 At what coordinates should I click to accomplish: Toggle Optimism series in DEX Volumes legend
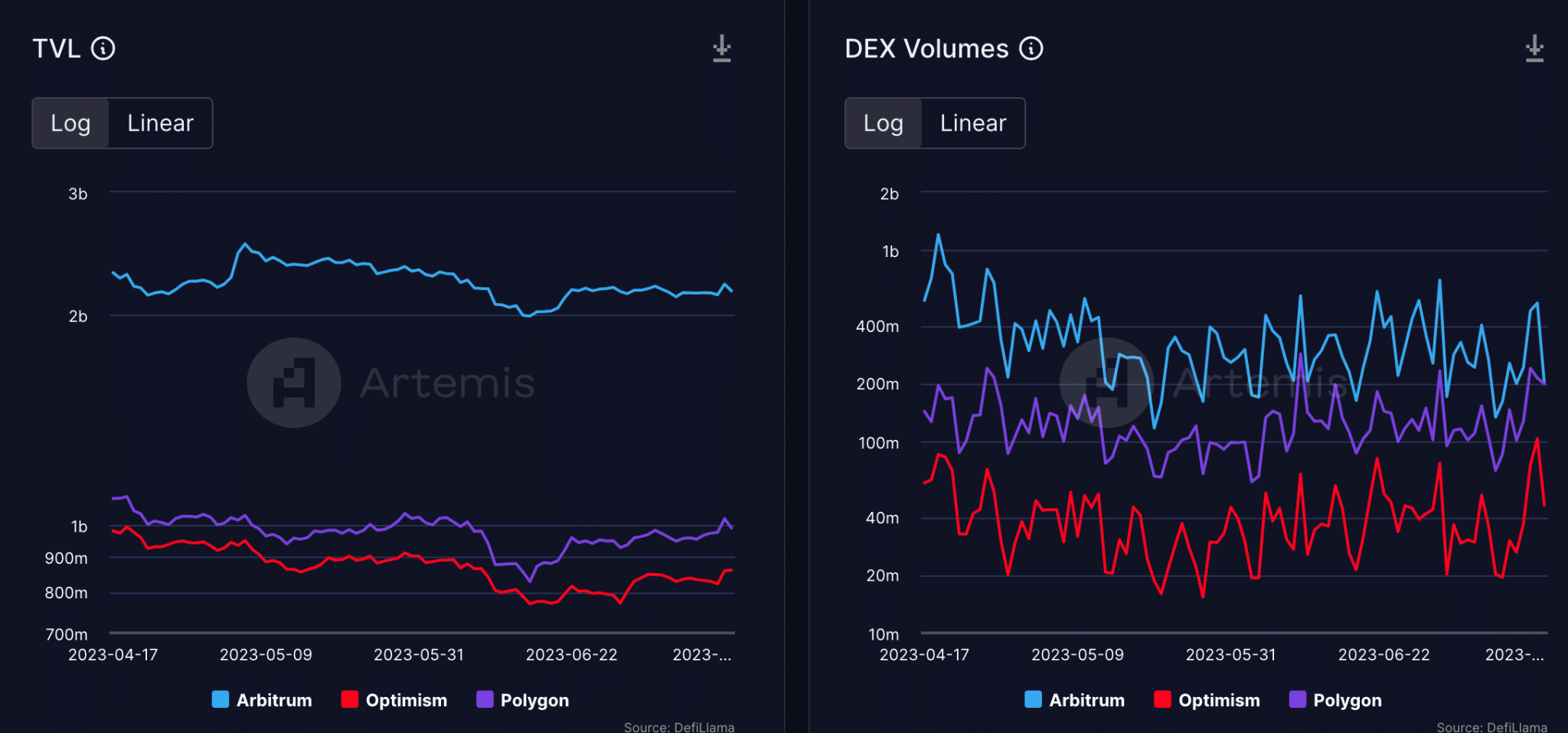[1207, 700]
